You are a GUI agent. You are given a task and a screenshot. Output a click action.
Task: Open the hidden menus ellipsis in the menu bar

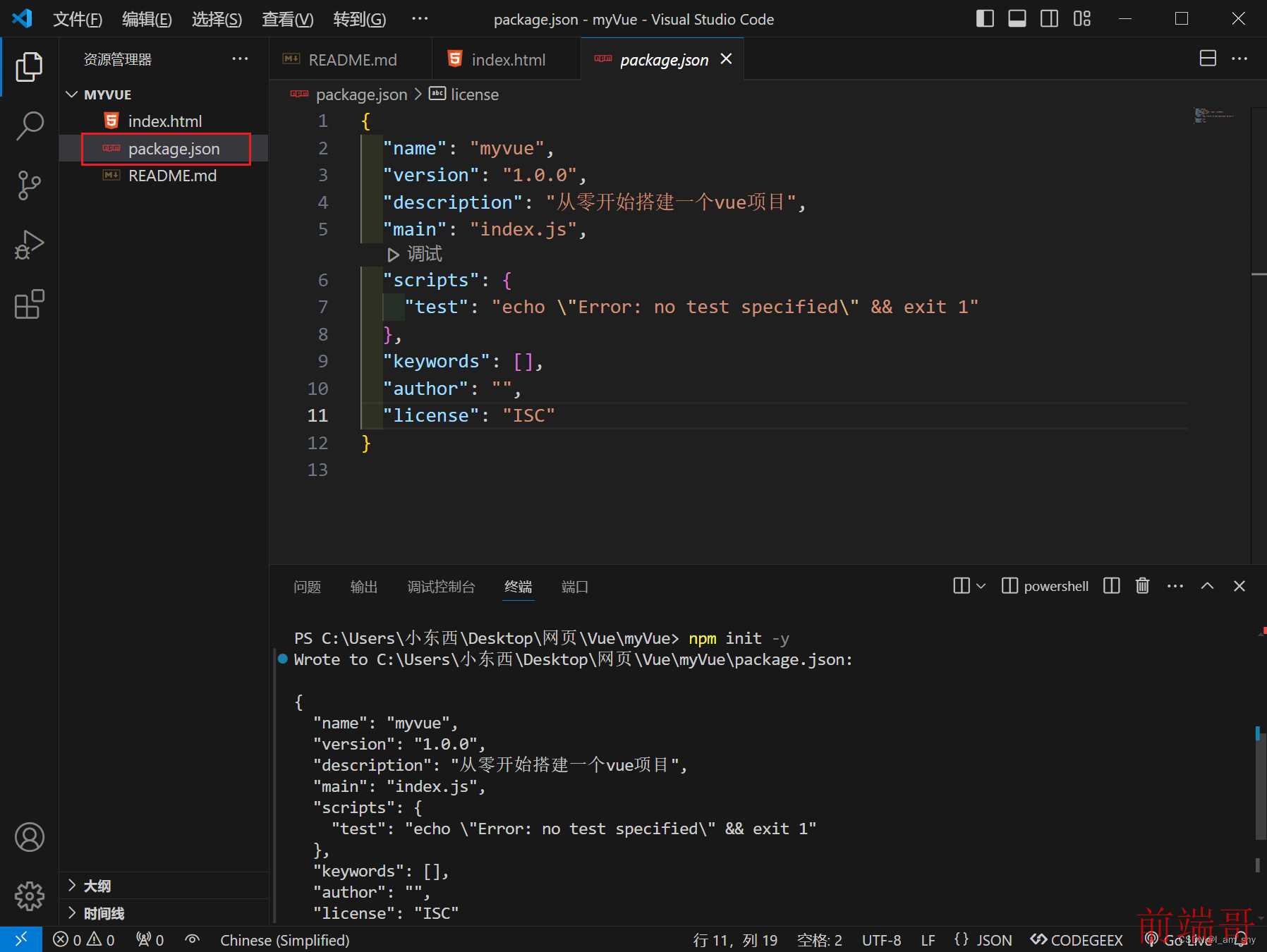[420, 19]
